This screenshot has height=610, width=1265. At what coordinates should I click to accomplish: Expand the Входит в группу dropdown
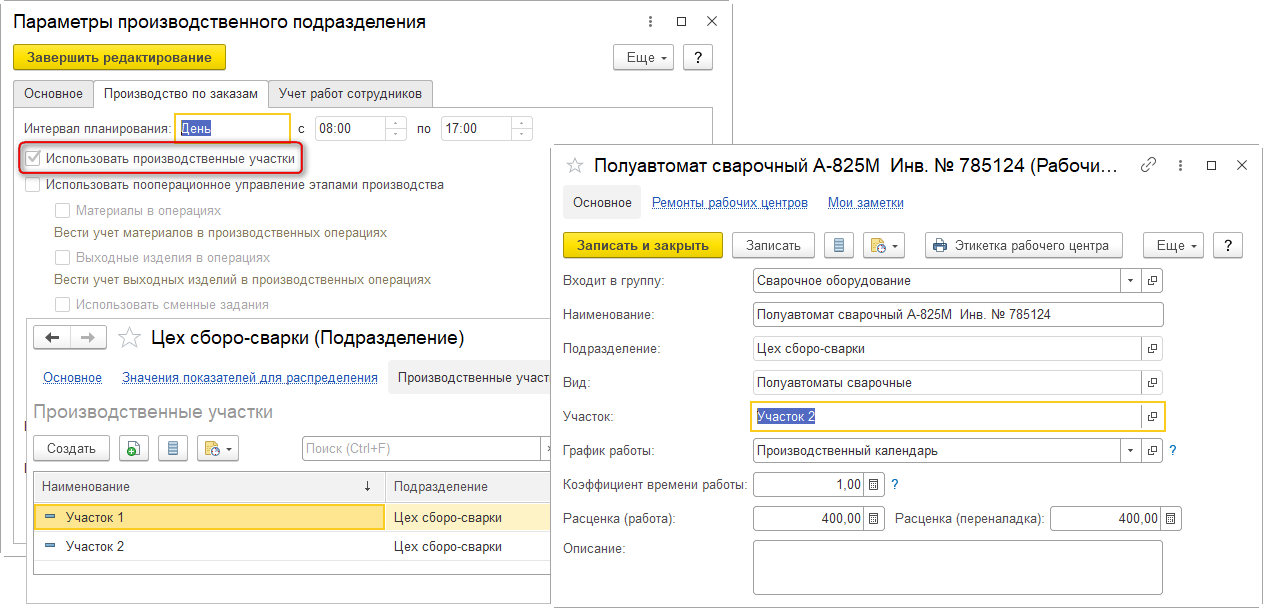click(1131, 281)
